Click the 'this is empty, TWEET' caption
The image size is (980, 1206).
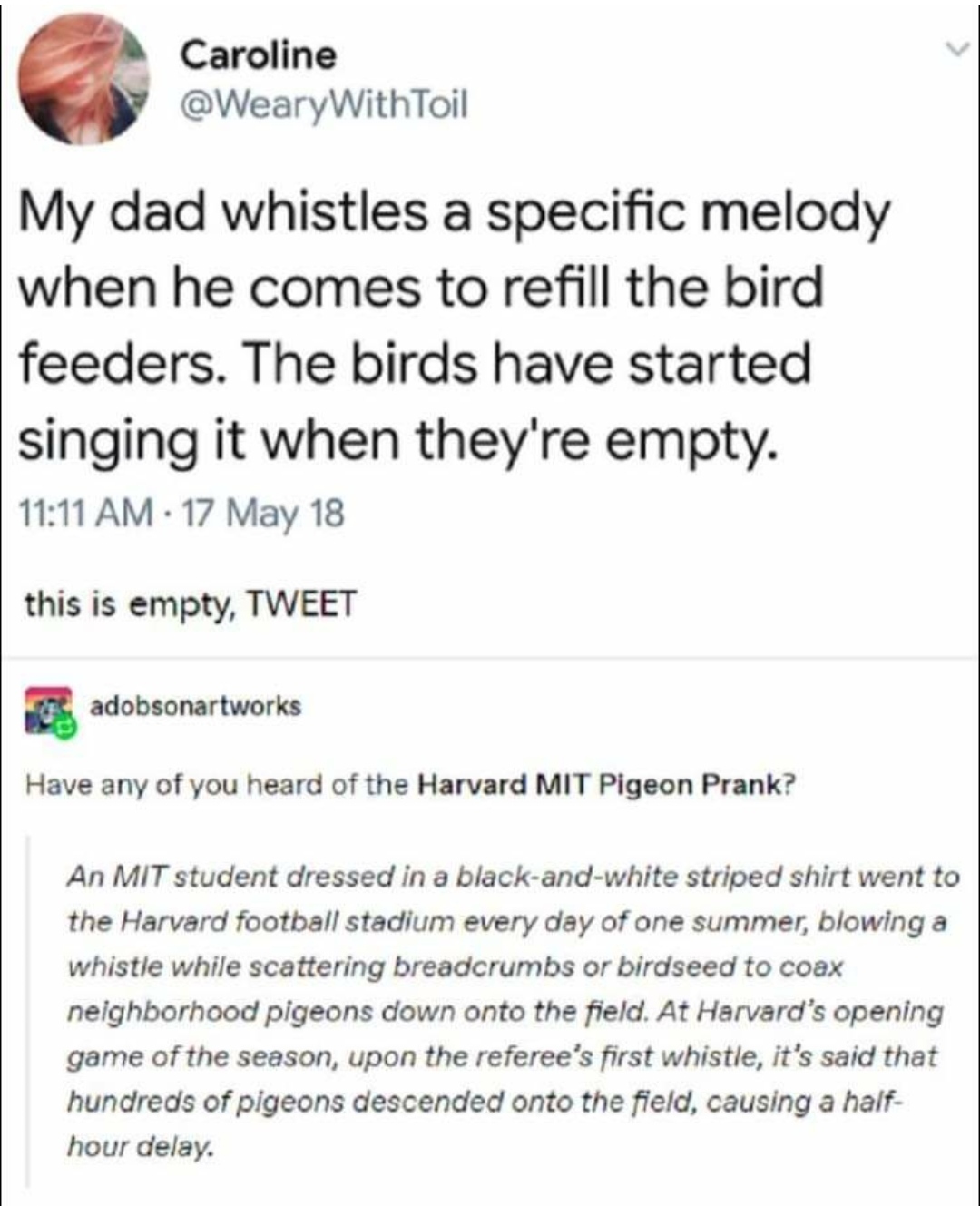(x=191, y=603)
